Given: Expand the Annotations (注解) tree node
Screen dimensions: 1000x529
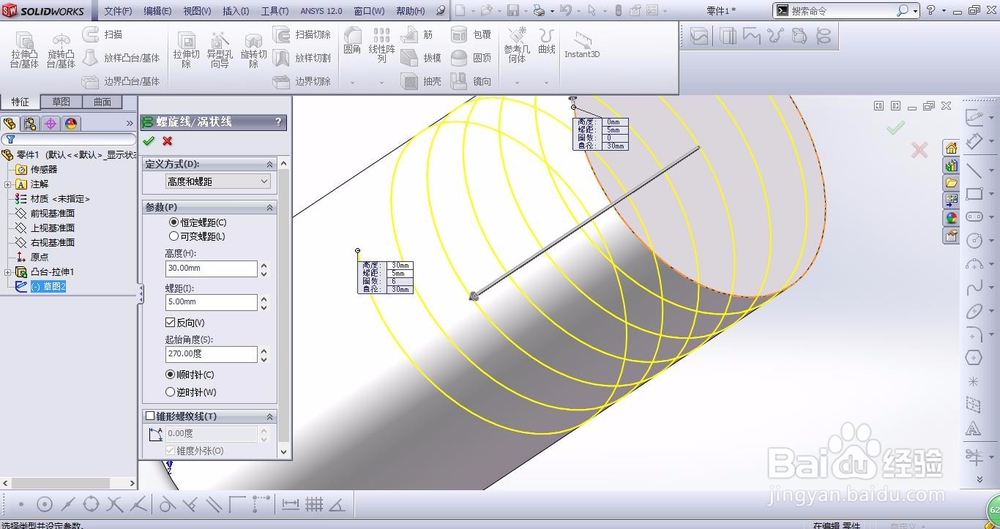Looking at the screenshot, I should (8, 184).
